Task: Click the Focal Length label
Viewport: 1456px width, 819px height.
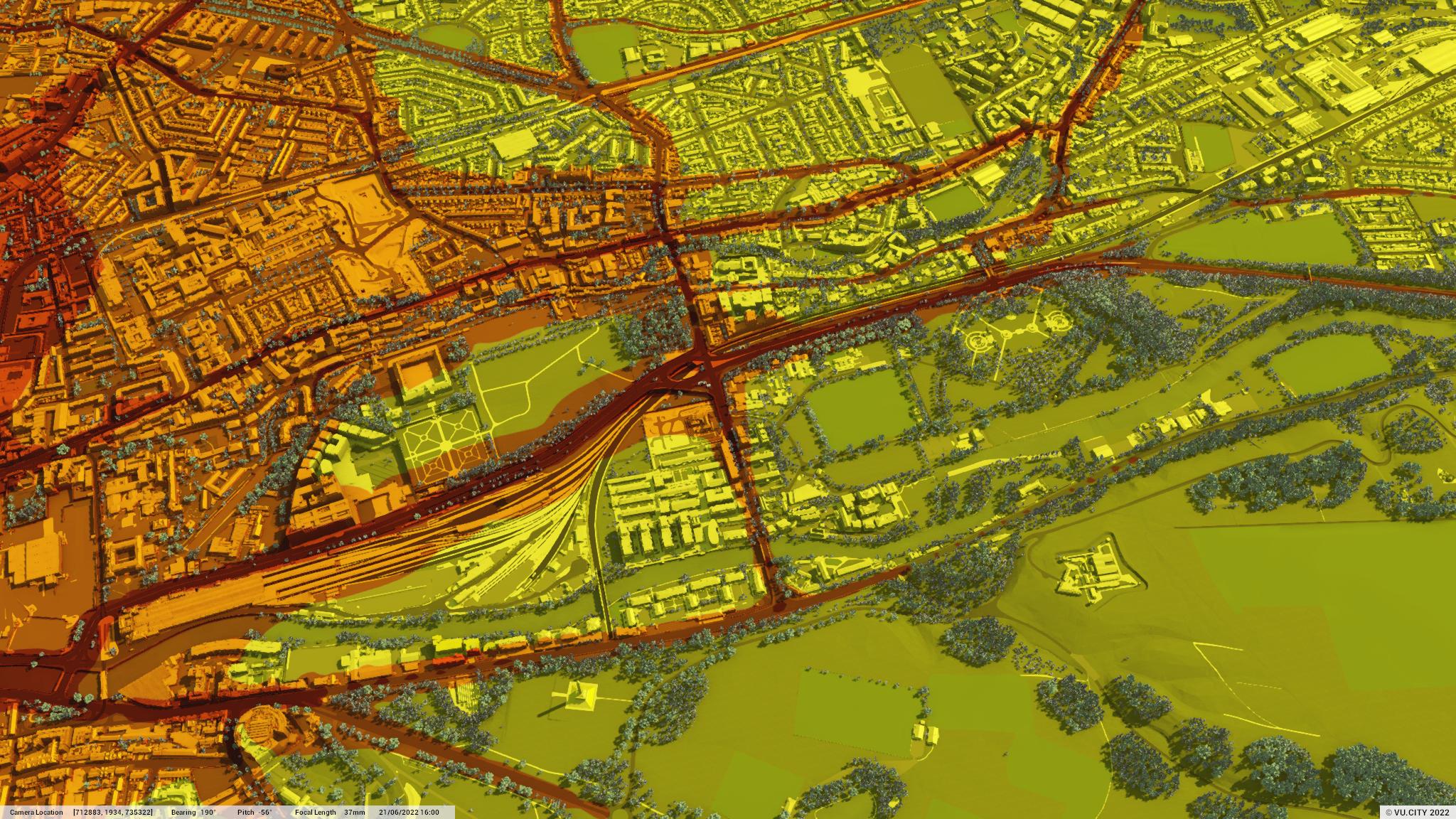Action: 315,812
